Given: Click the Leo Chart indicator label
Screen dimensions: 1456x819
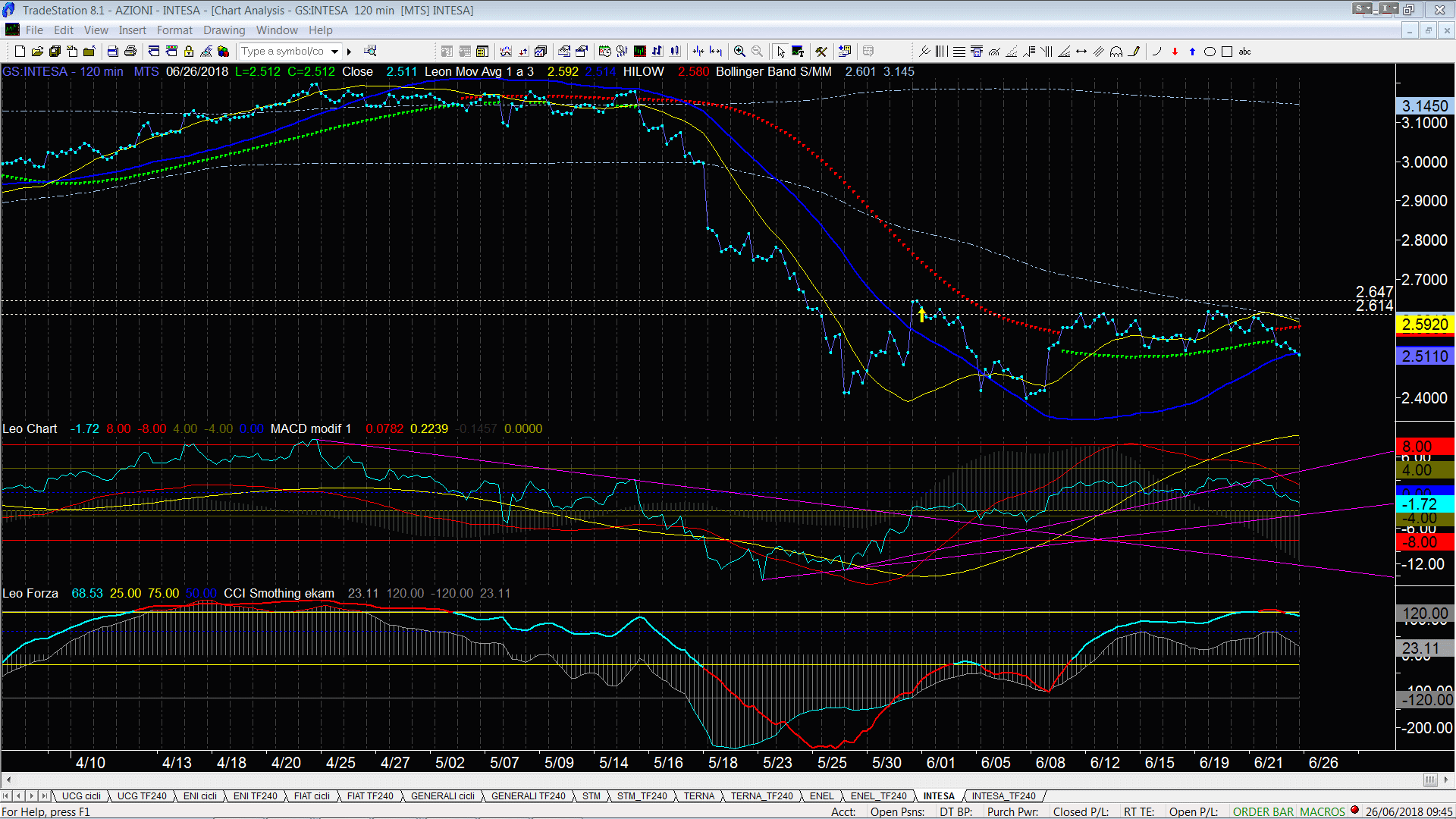Looking at the screenshot, I should click(30, 429).
